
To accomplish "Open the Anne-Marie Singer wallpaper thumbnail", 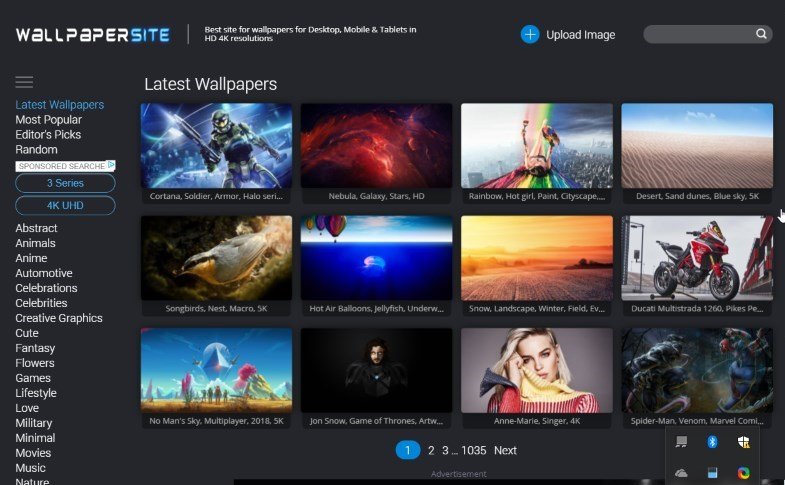I will (x=537, y=370).
